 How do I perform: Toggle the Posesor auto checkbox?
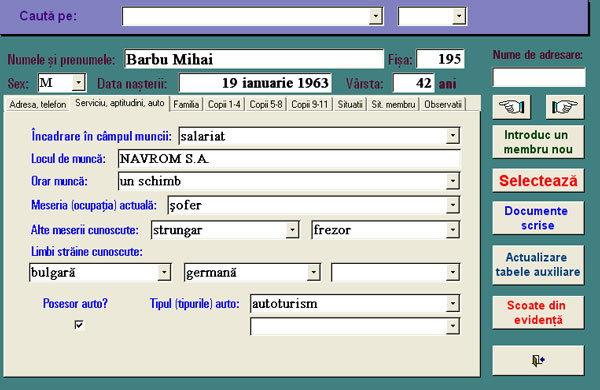pyautogui.click(x=79, y=325)
